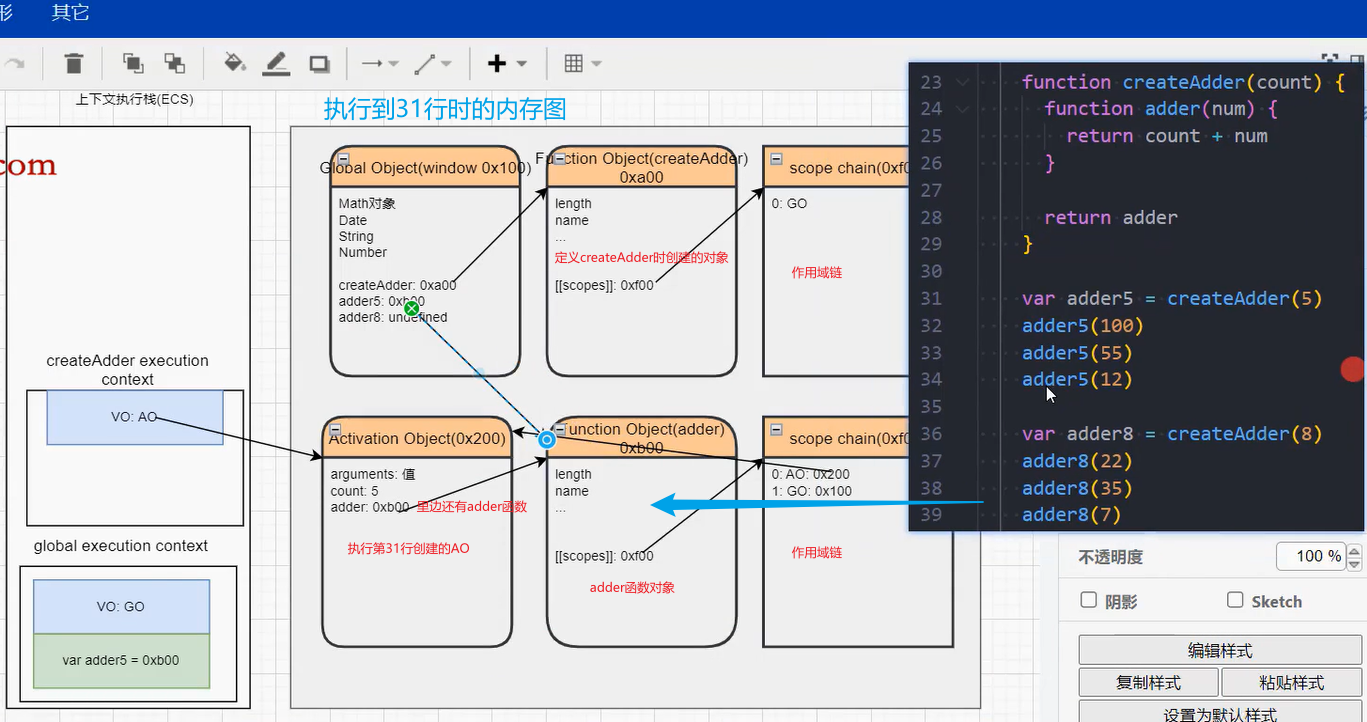Increase opacity with the up stepper arrow

tap(1354, 551)
